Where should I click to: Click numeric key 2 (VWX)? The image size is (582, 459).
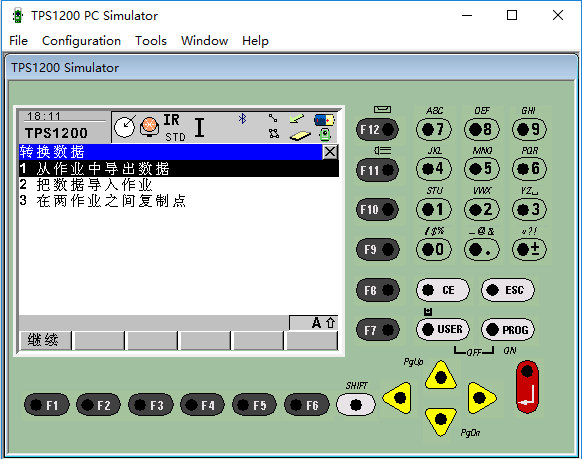(x=482, y=210)
